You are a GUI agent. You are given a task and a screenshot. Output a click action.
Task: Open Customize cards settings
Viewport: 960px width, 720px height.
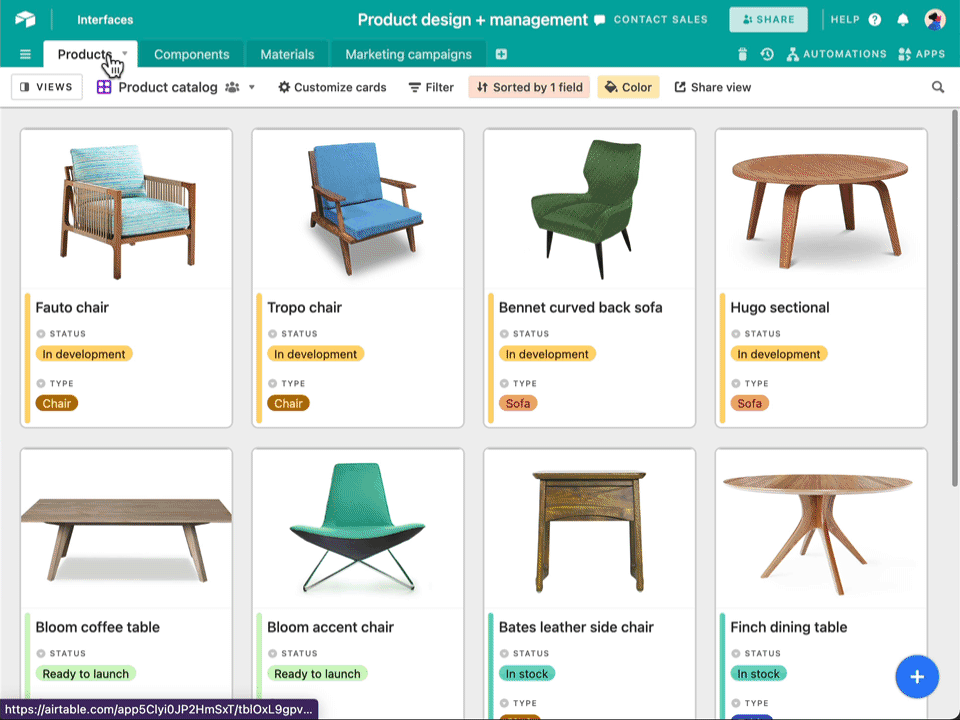click(332, 87)
